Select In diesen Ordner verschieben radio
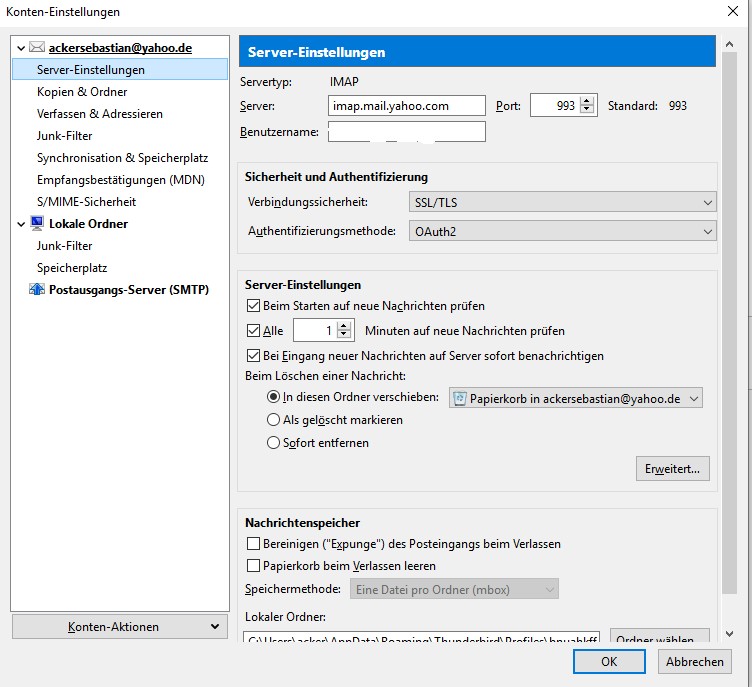Viewport: 752px width, 687px height. (x=273, y=397)
